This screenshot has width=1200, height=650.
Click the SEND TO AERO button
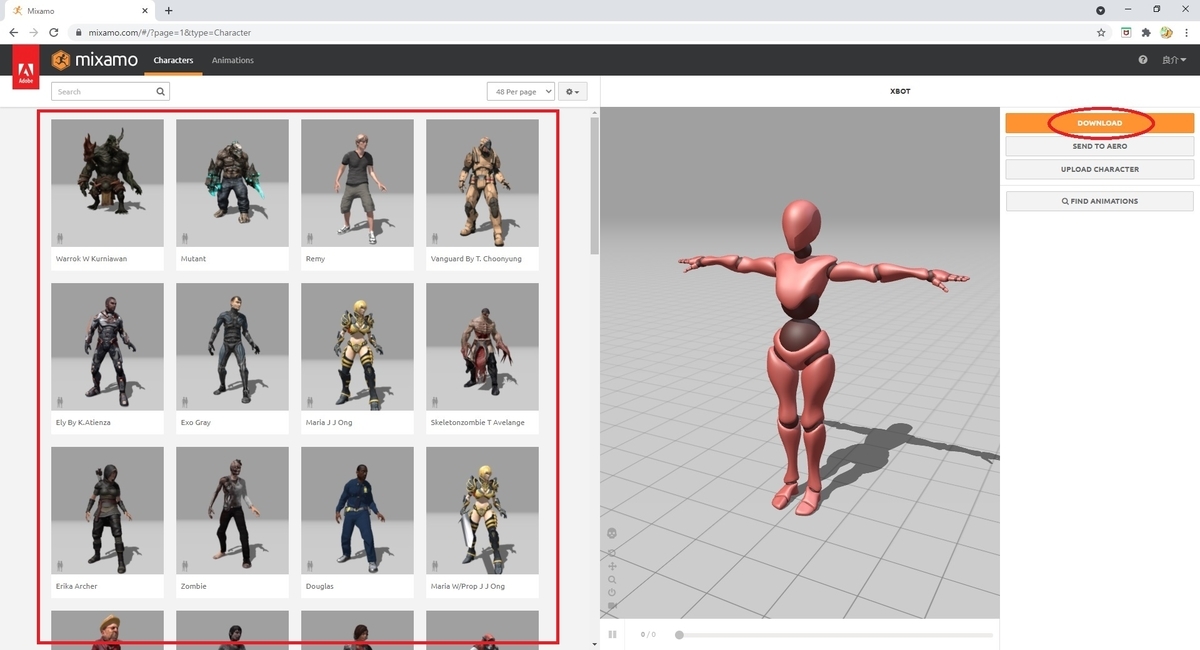pyautogui.click(x=1099, y=146)
